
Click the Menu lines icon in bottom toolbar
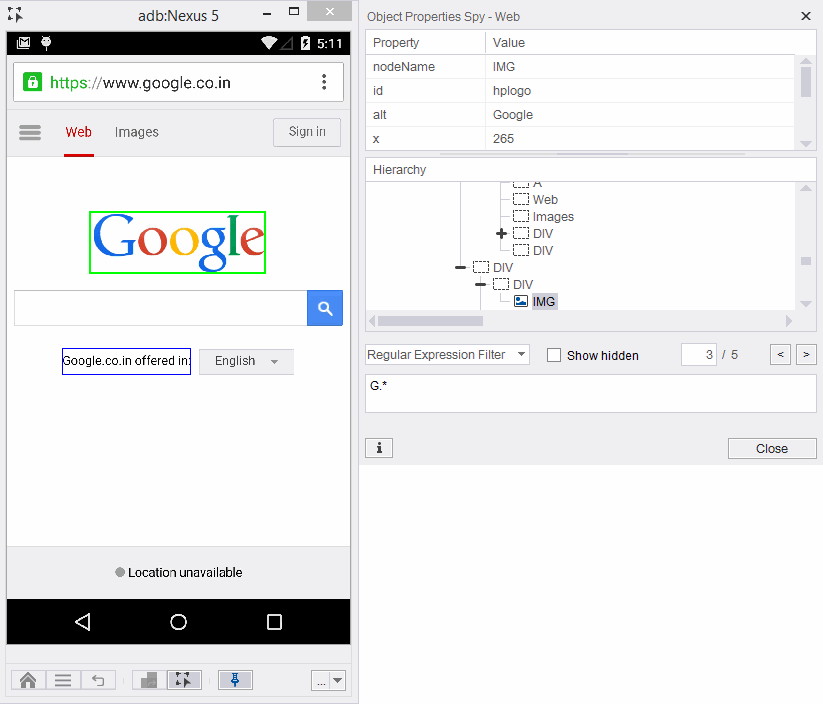coord(63,680)
